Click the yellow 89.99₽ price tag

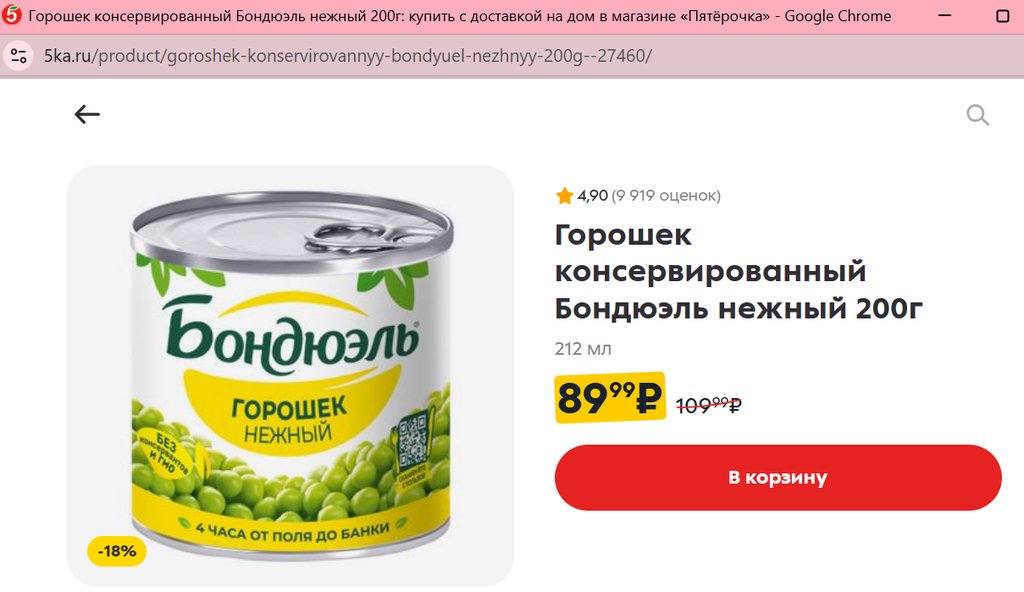point(610,397)
